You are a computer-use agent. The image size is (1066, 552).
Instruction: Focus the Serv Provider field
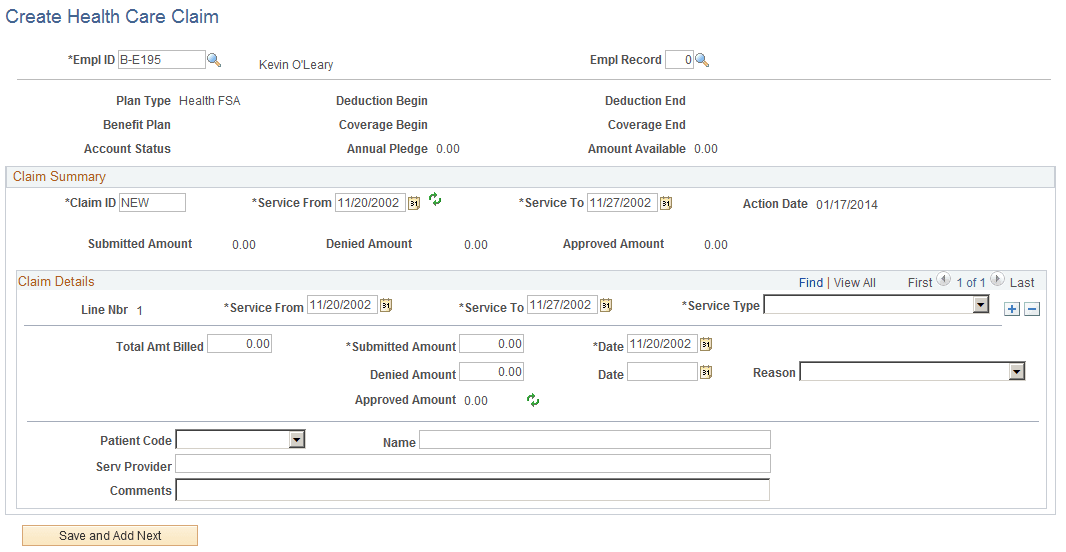click(x=473, y=464)
